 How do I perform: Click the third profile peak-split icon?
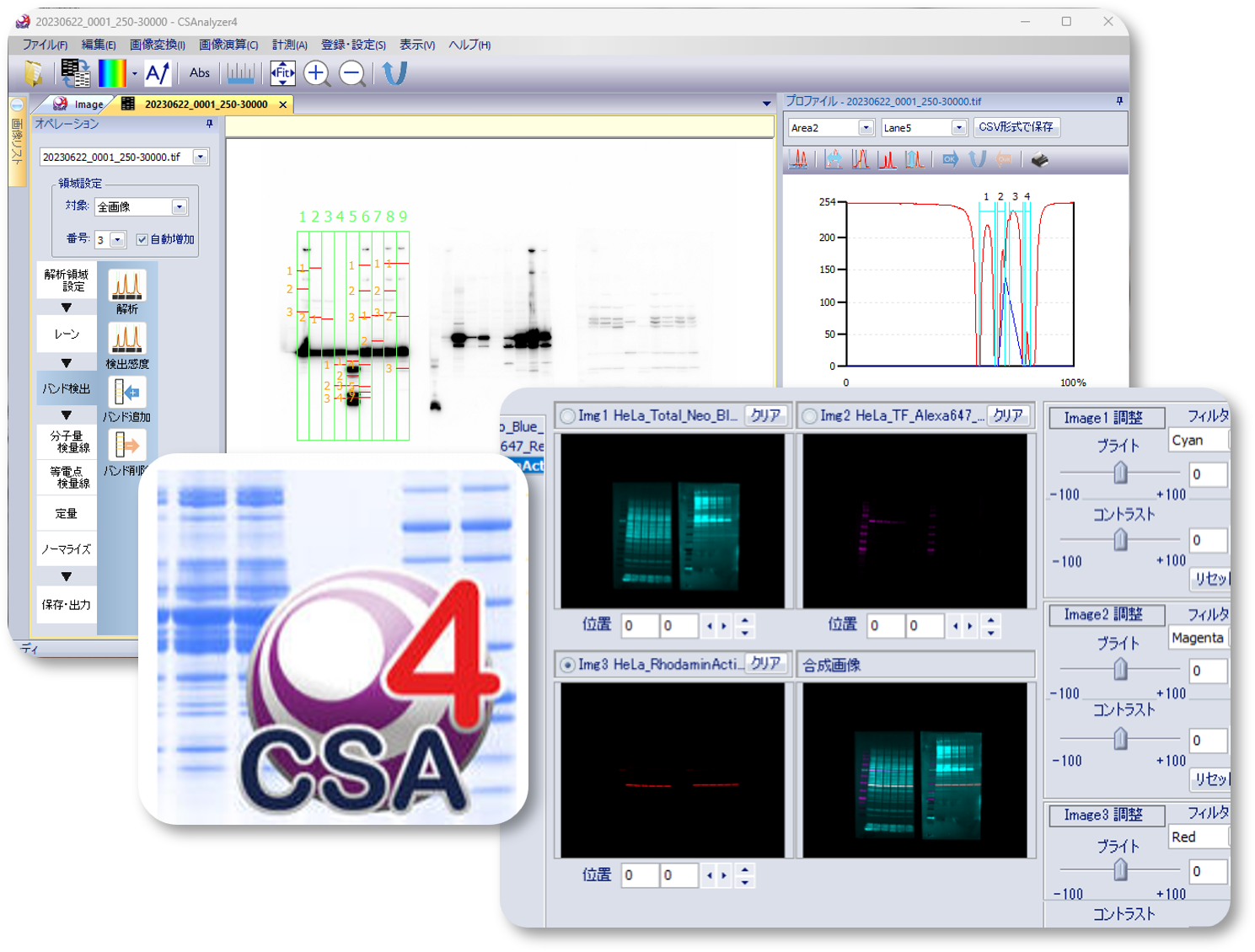coord(861,159)
